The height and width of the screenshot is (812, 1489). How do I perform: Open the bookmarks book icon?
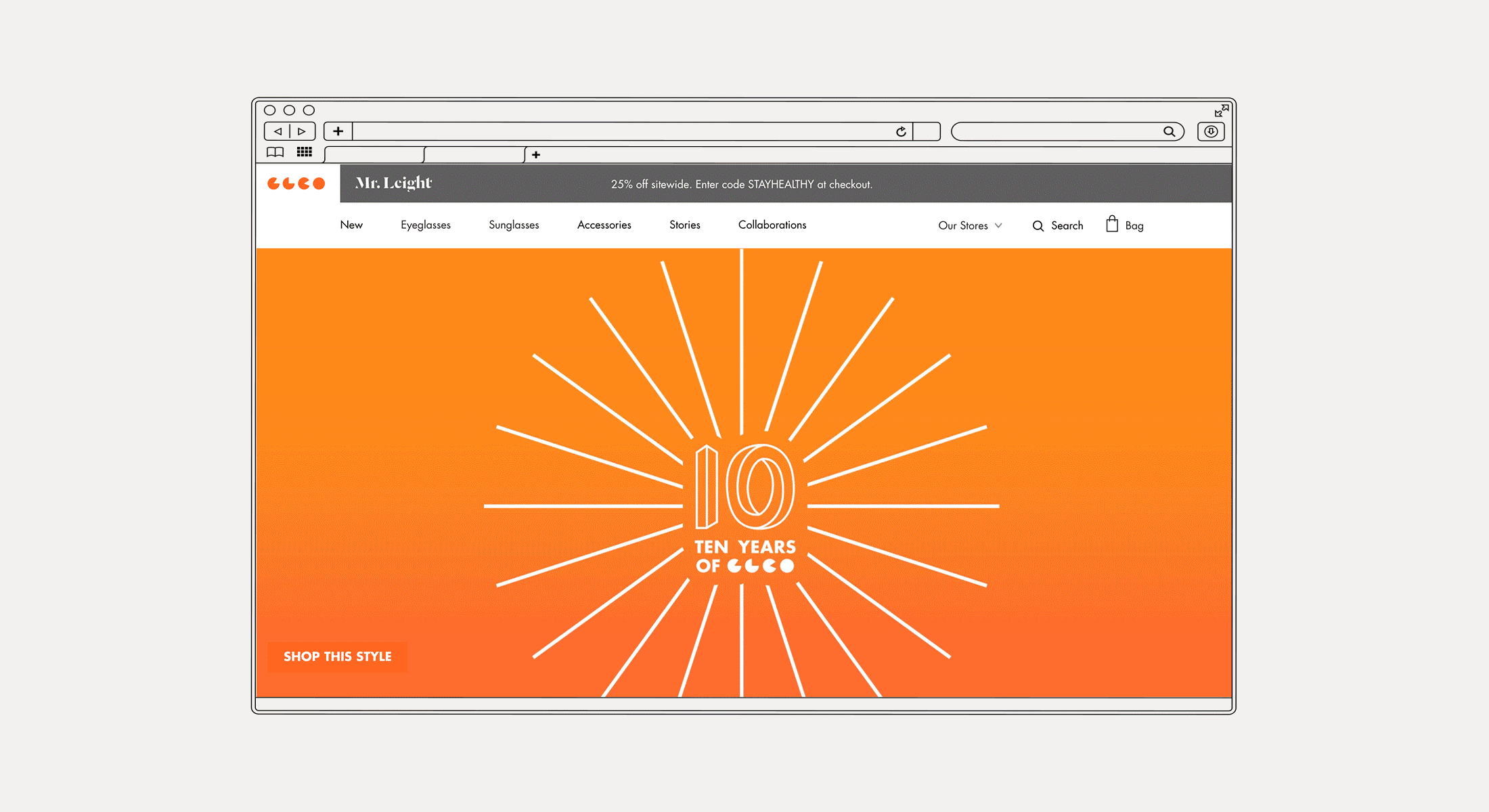pos(275,152)
